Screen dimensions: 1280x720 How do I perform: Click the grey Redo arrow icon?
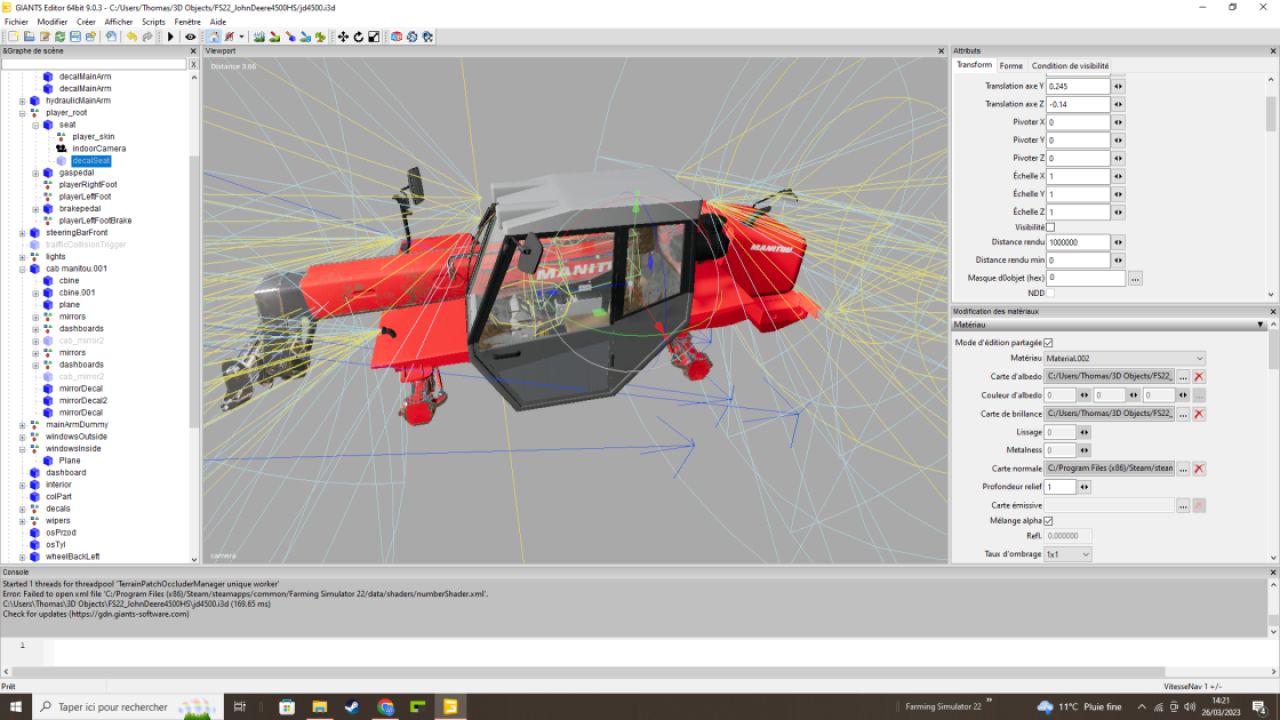148,36
